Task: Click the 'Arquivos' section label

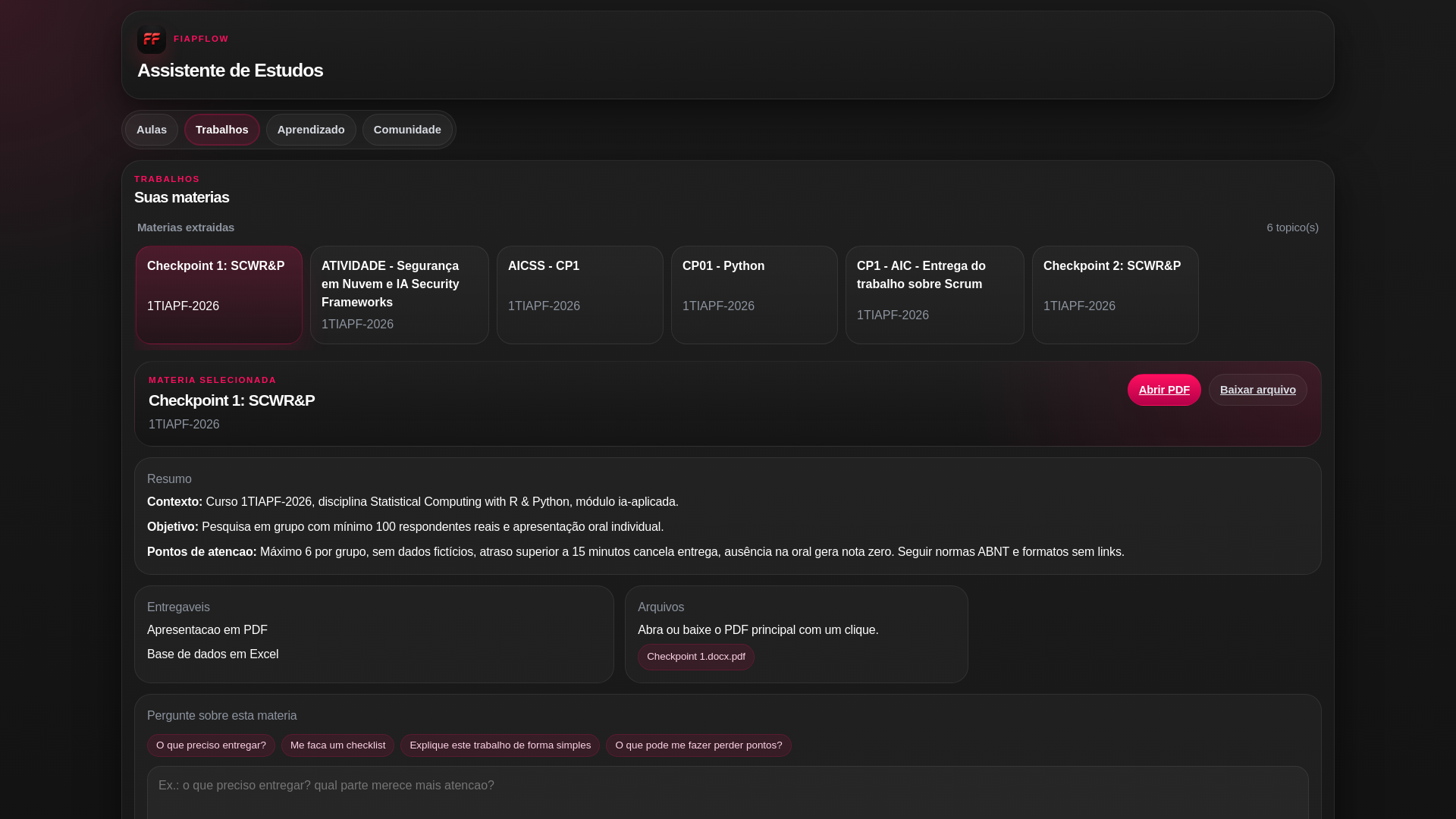Action: [x=661, y=607]
